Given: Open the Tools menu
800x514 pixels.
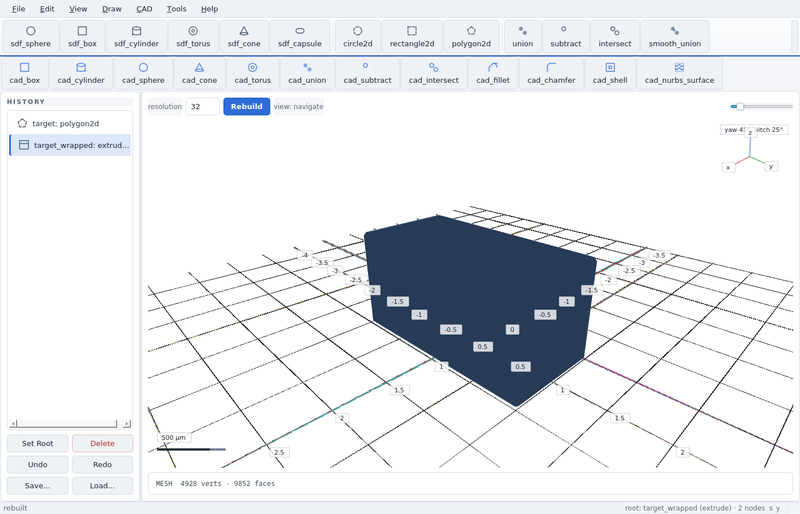Looking at the screenshot, I should (x=177, y=9).
